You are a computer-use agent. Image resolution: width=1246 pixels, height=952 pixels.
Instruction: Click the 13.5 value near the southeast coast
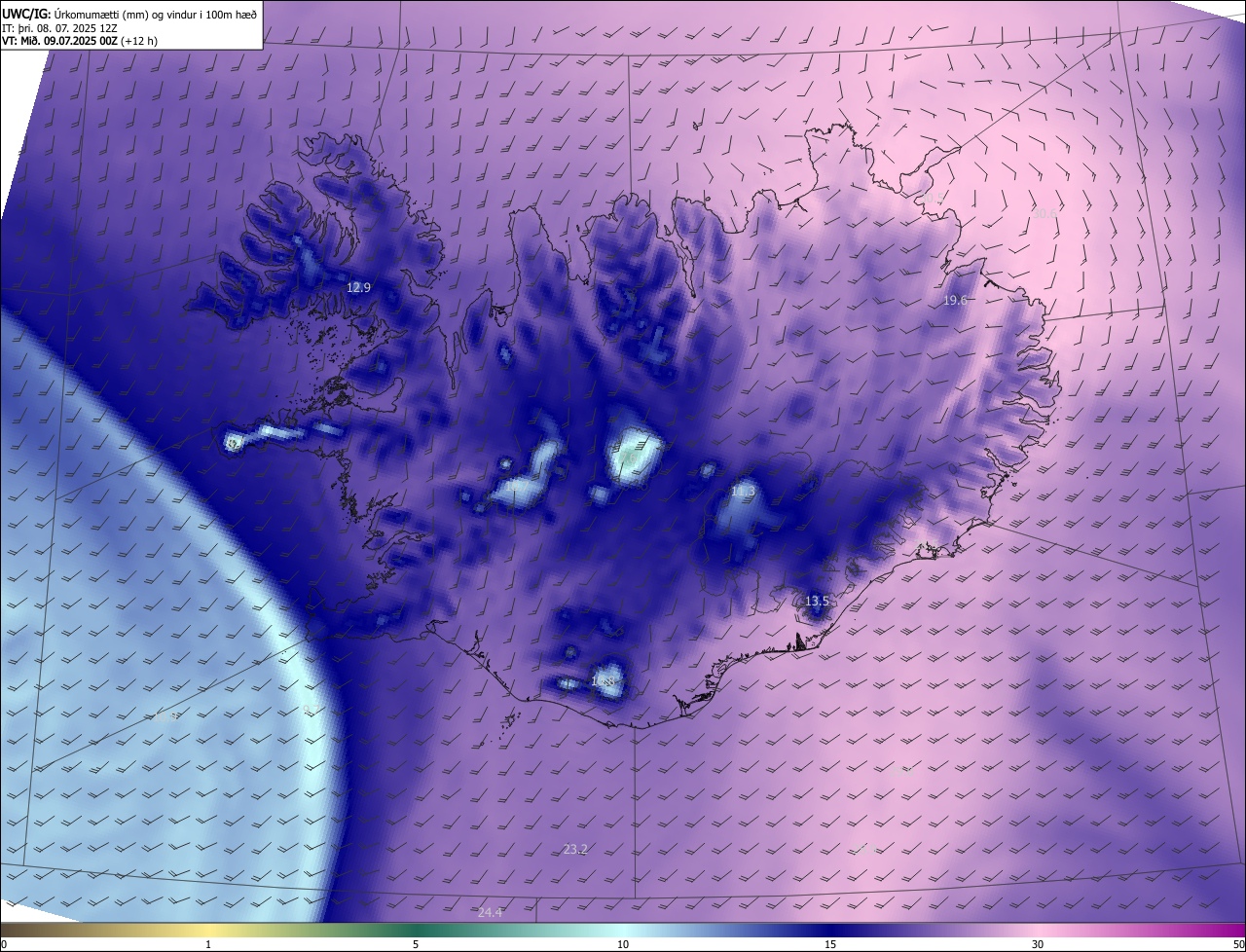click(817, 602)
